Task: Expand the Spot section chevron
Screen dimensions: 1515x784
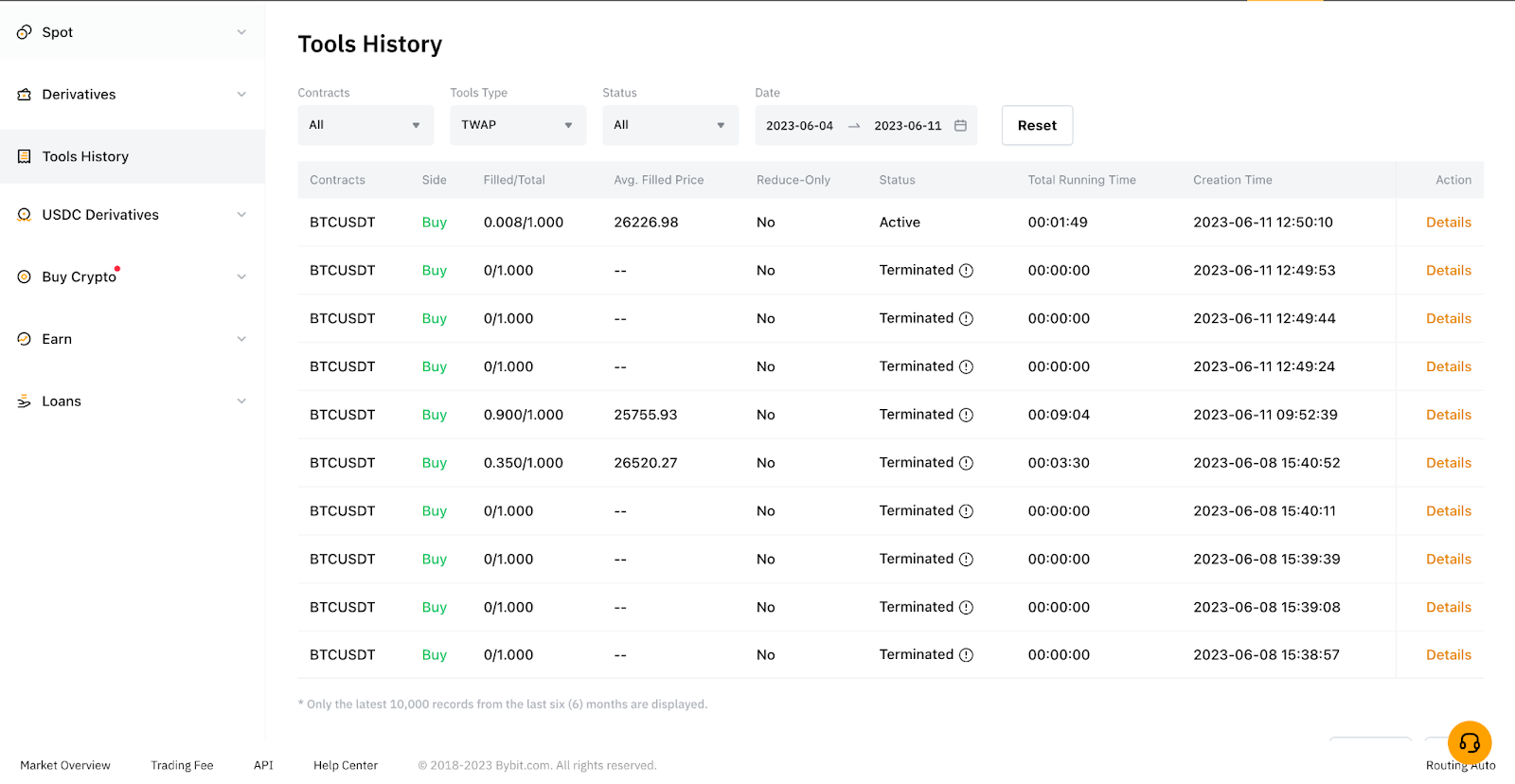Action: (241, 32)
